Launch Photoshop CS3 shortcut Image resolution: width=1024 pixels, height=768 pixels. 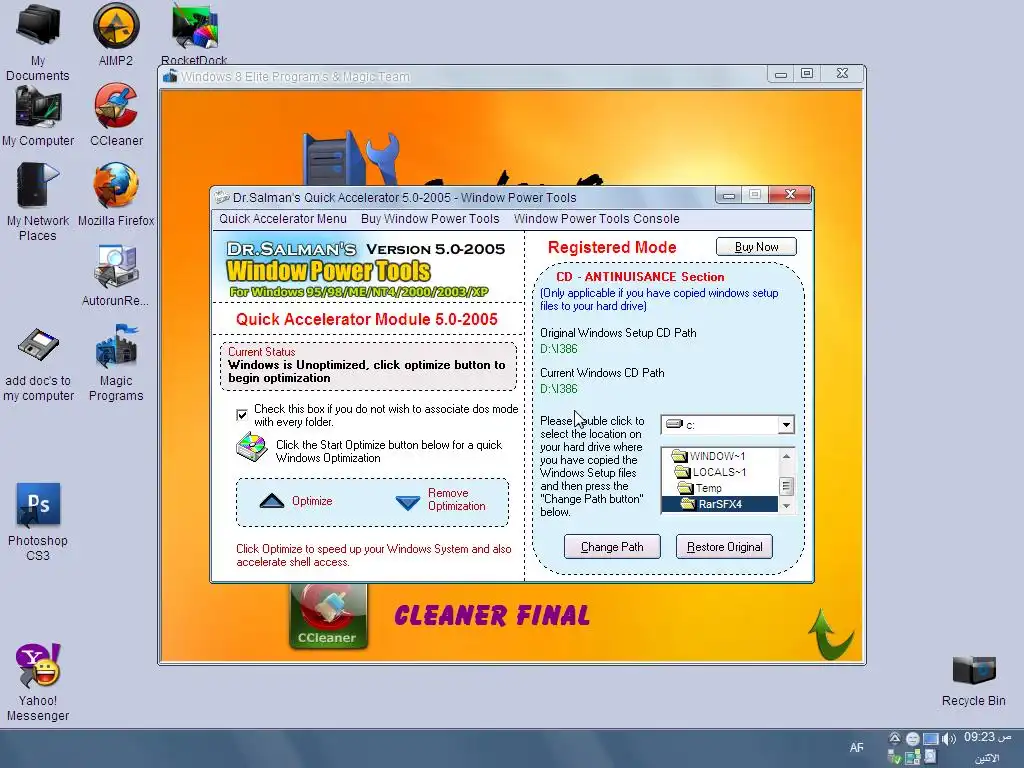tap(38, 522)
